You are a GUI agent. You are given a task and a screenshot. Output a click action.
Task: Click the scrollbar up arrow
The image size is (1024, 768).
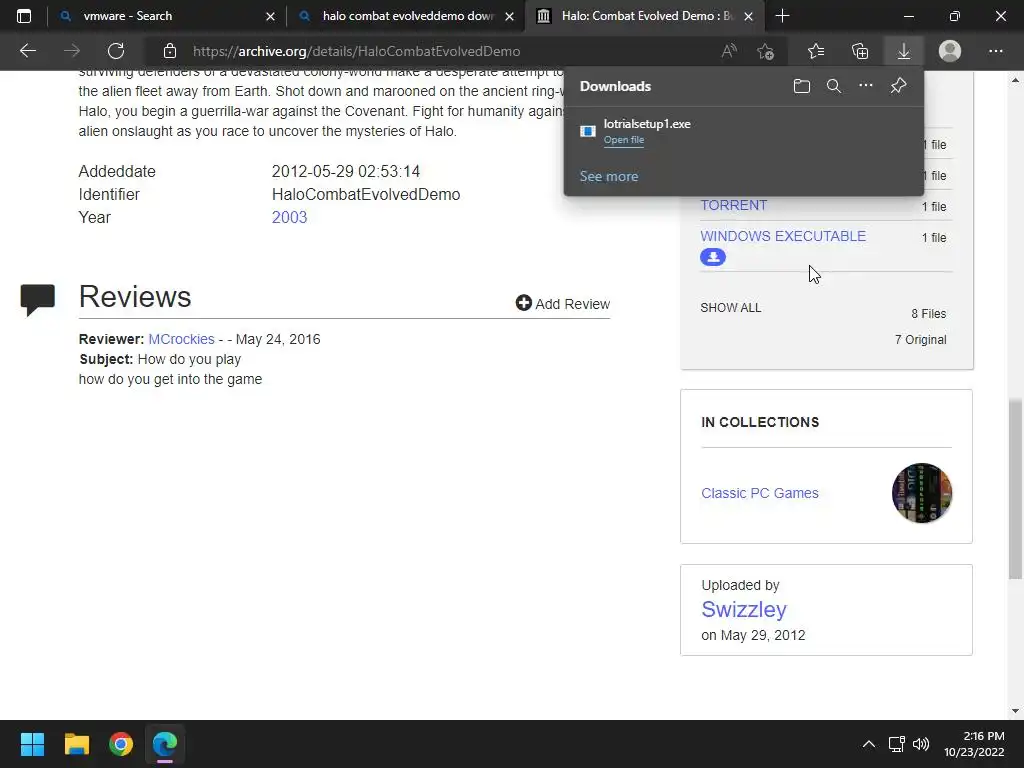click(1015, 80)
